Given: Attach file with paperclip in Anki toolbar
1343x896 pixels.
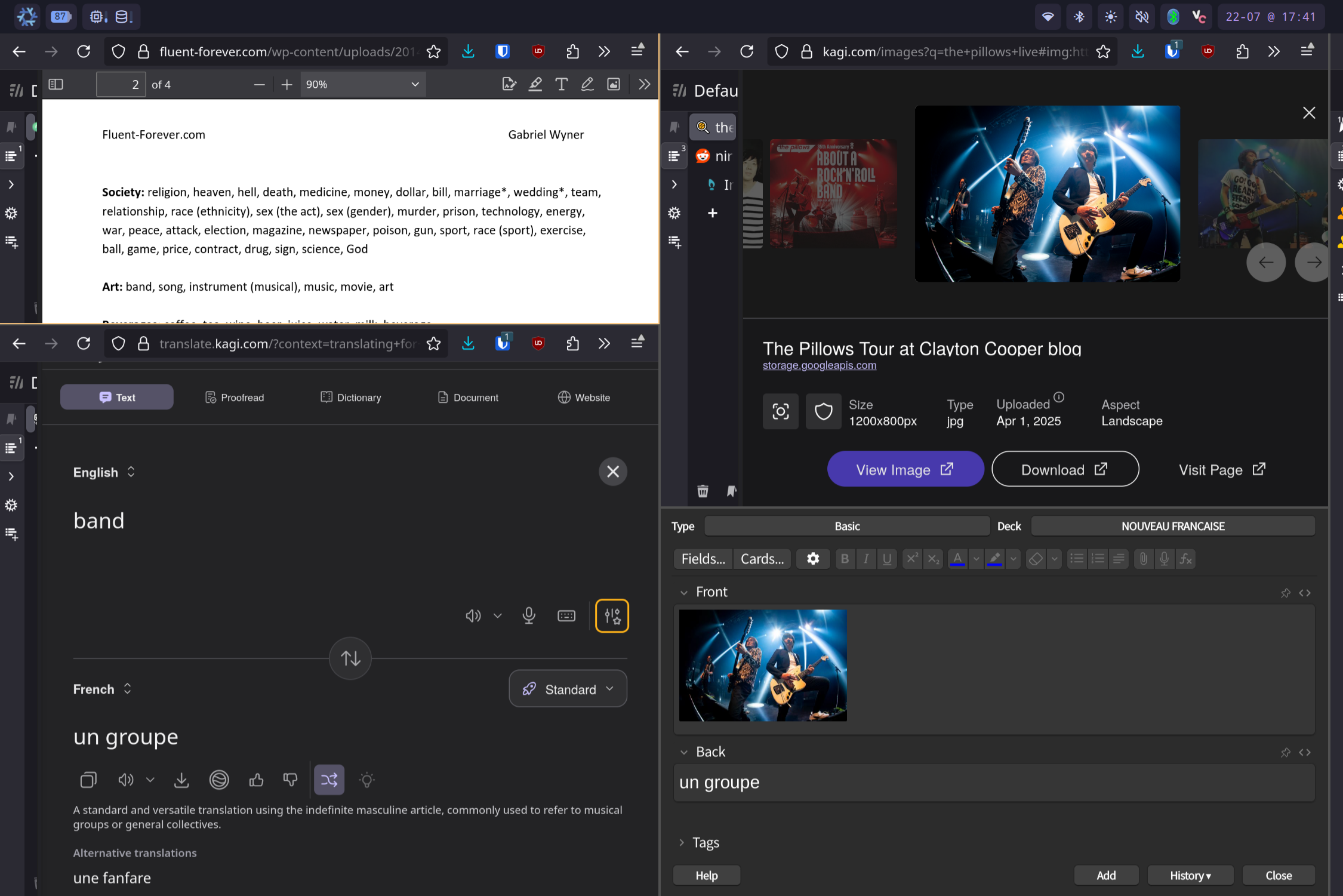Looking at the screenshot, I should 1143,559.
